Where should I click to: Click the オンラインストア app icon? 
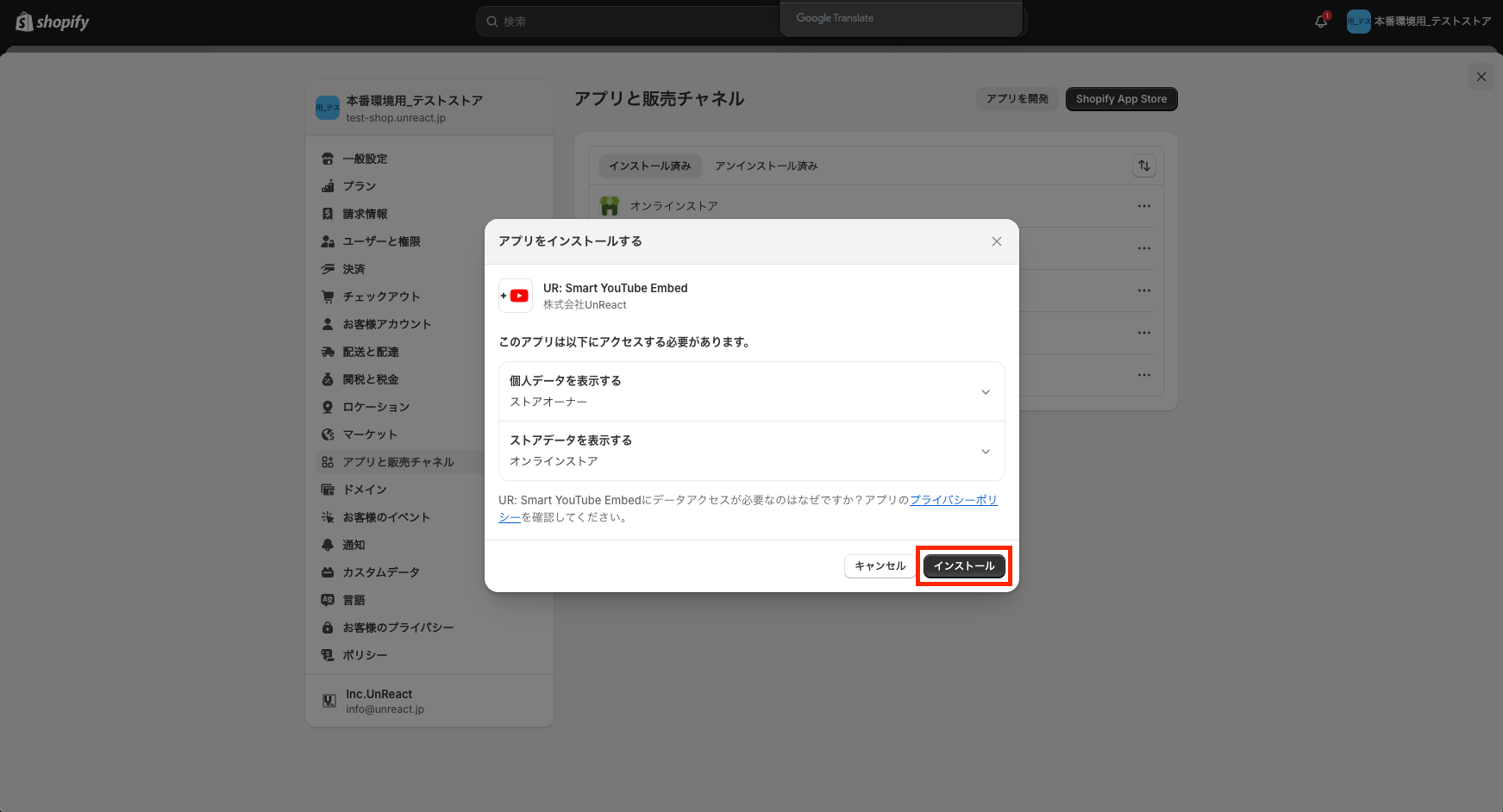pos(610,206)
